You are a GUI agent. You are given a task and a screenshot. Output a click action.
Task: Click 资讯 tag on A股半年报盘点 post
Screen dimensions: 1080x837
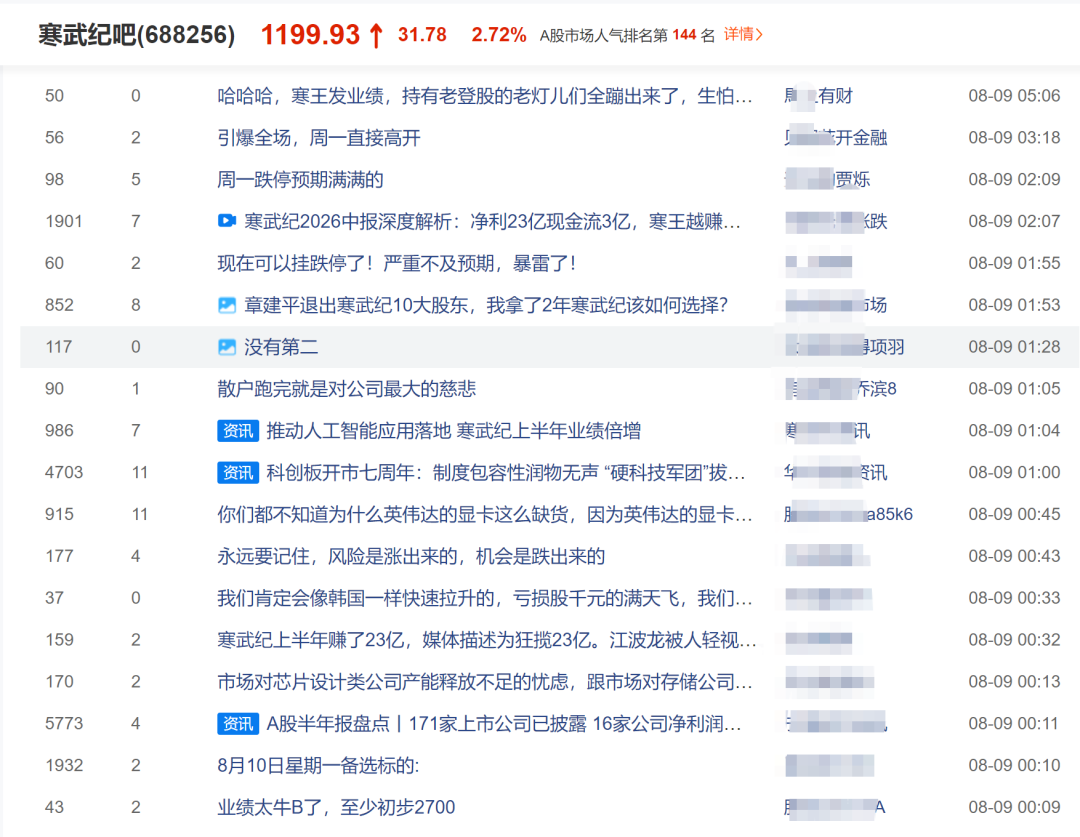pyautogui.click(x=238, y=723)
